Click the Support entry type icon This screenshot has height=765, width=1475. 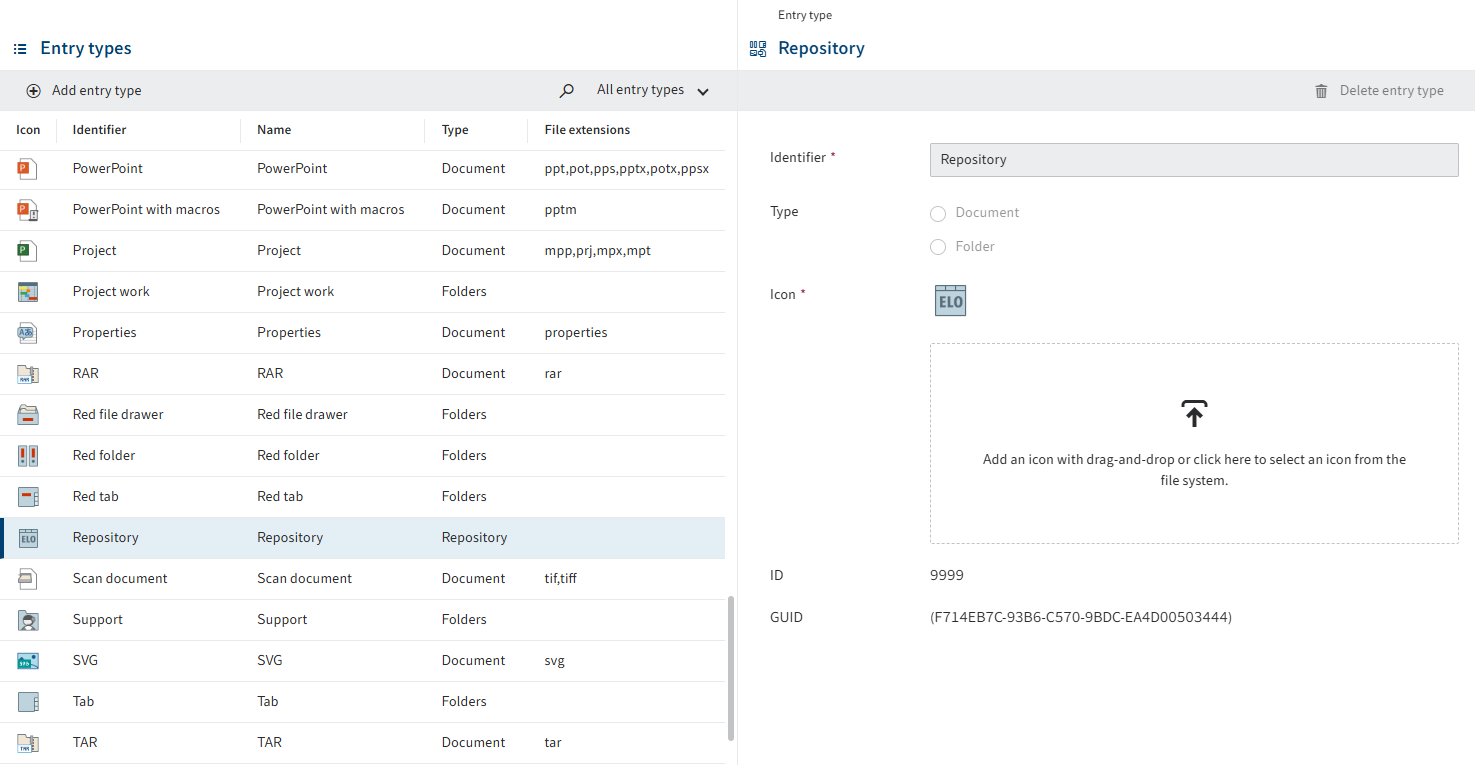(27, 620)
